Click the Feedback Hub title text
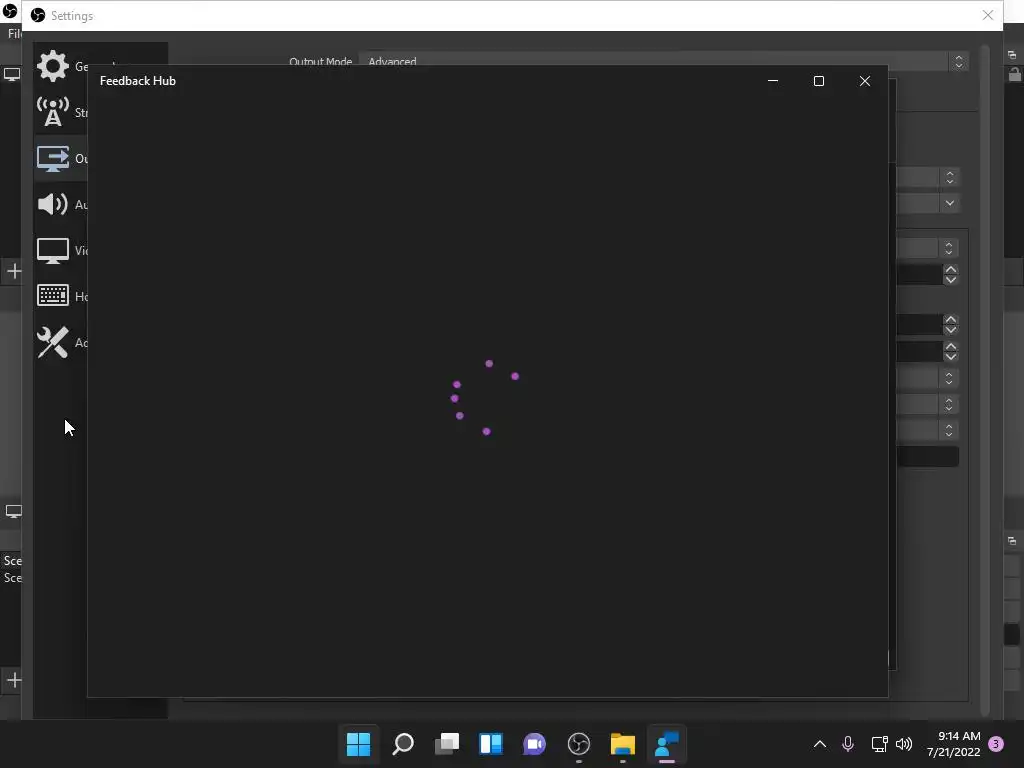The width and height of the screenshot is (1024, 768). 138,81
